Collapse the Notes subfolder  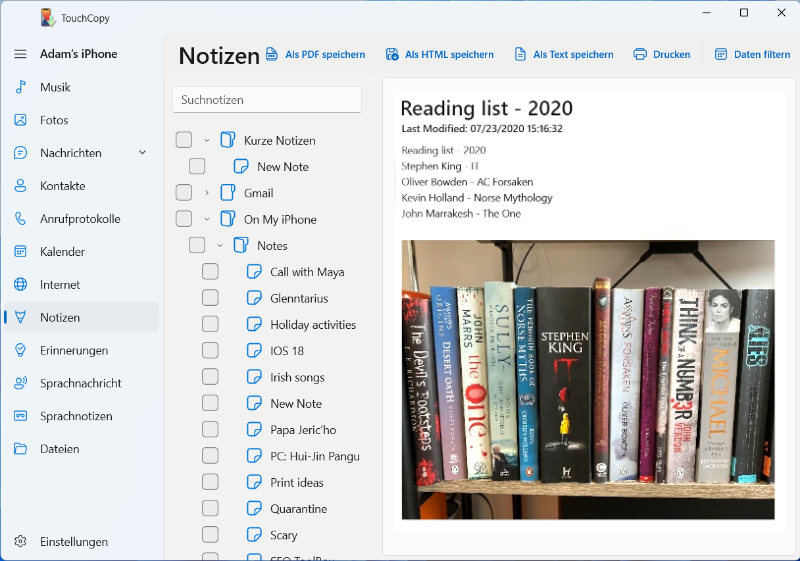pyautogui.click(x=220, y=246)
